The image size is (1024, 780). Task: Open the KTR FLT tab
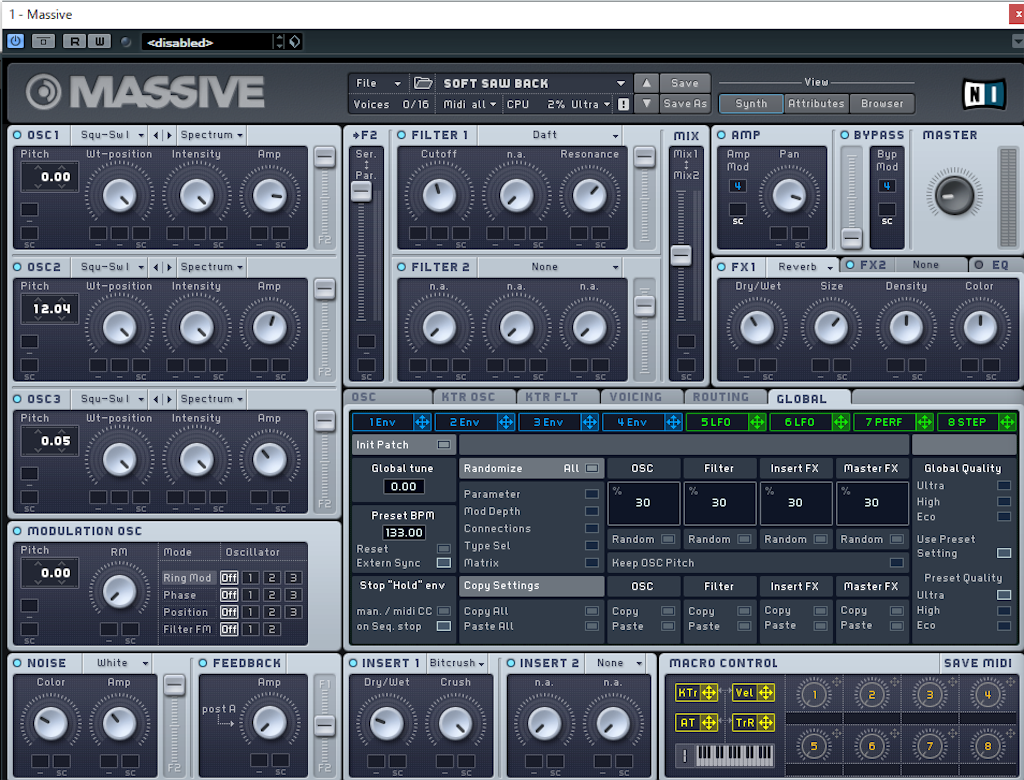[x=556, y=397]
